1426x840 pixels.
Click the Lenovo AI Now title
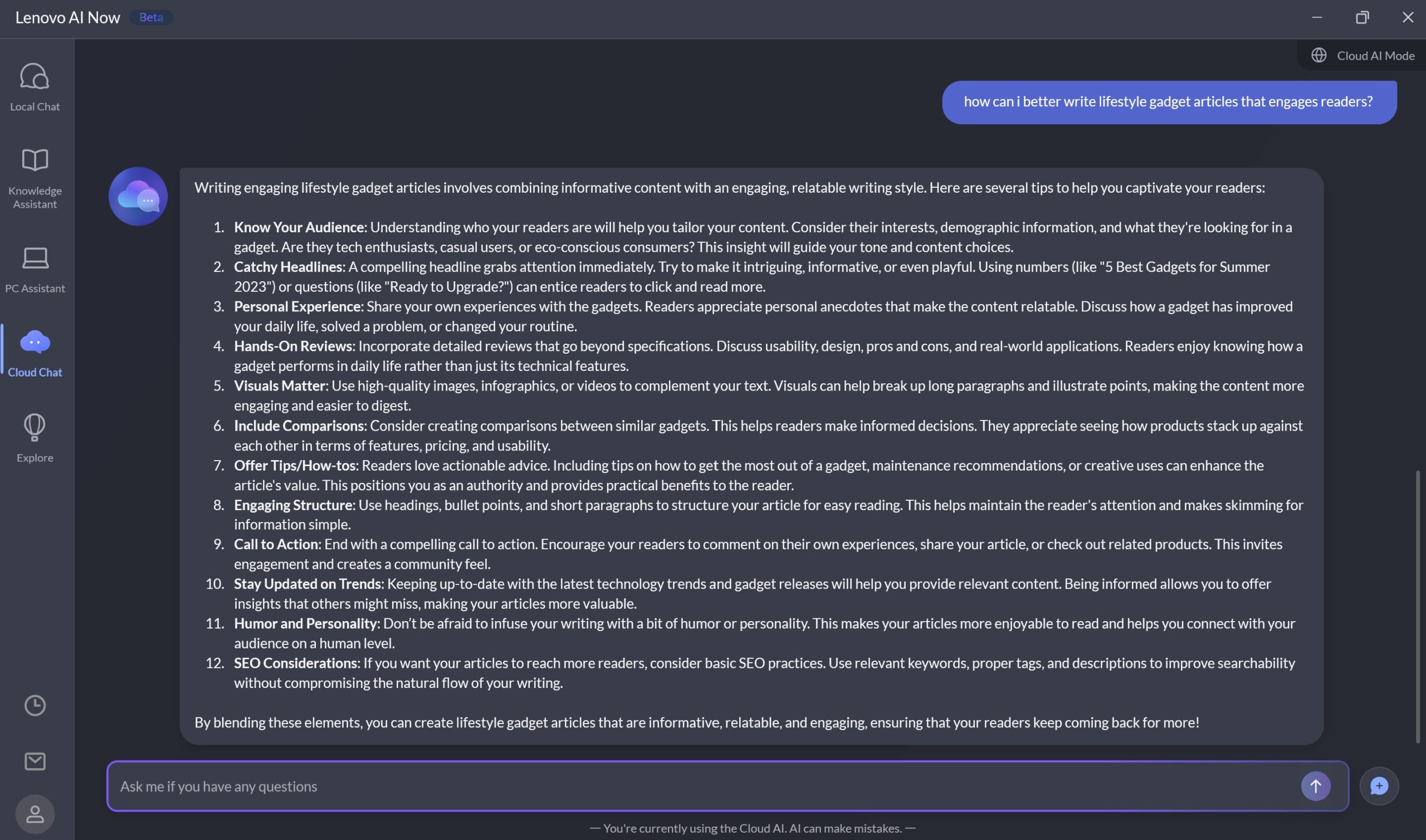(x=67, y=18)
